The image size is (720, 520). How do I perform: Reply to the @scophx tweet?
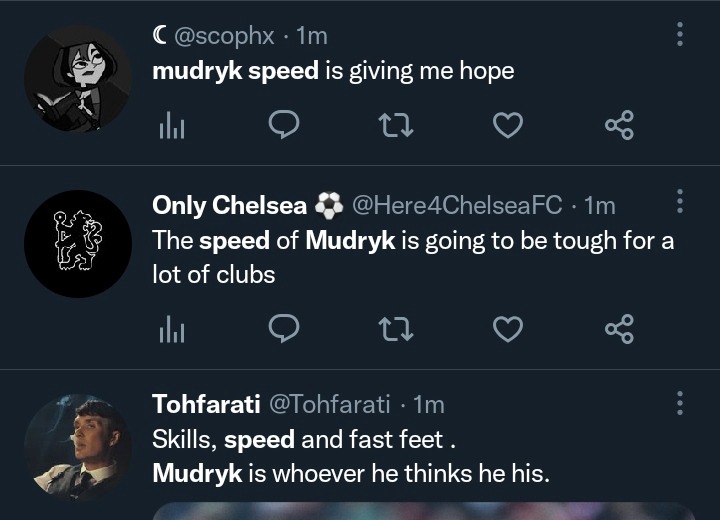285,125
